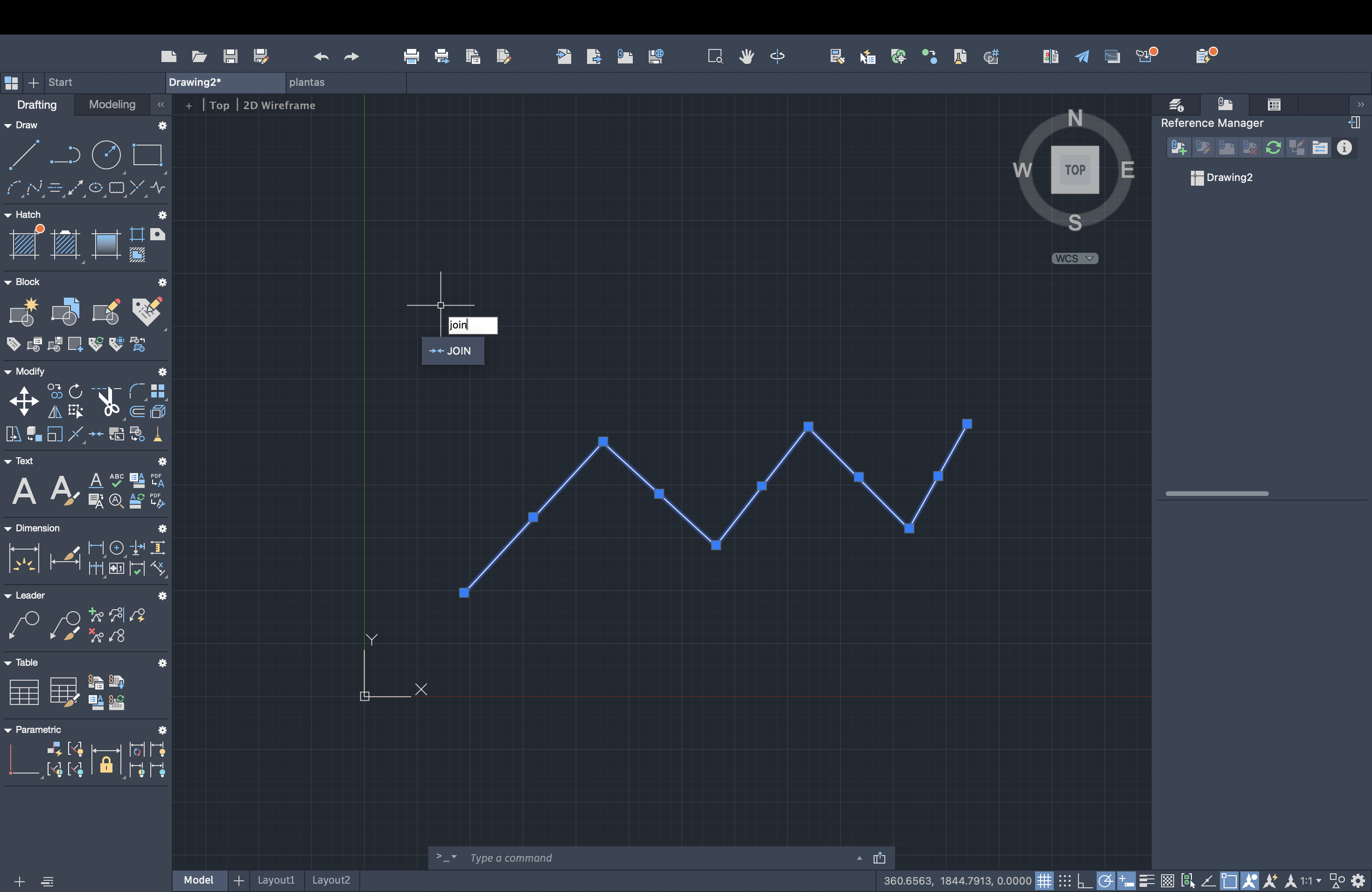Image resolution: width=1372 pixels, height=892 pixels.
Task: Select the Trim scissors tool
Action: (x=107, y=402)
